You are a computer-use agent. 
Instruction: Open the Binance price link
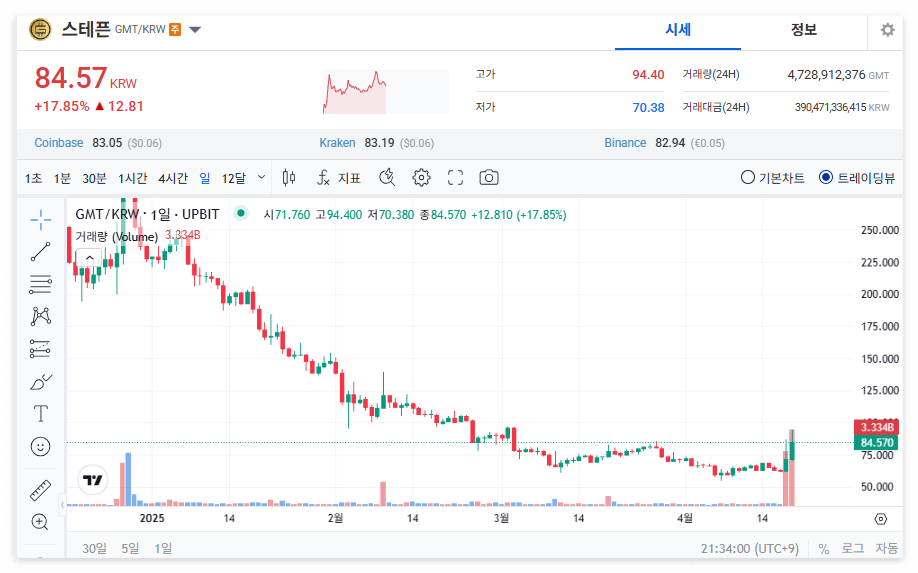coord(625,143)
